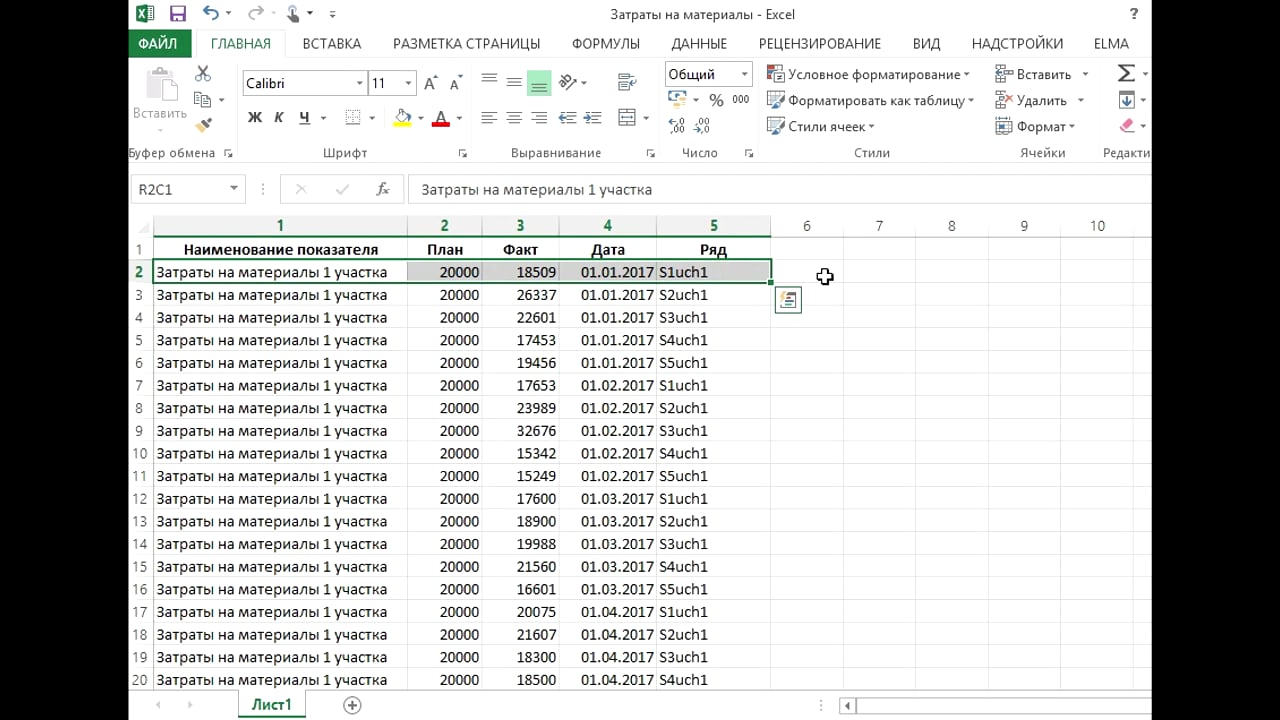Open fill color dropdown arrow
1280x720 pixels.
(420, 118)
